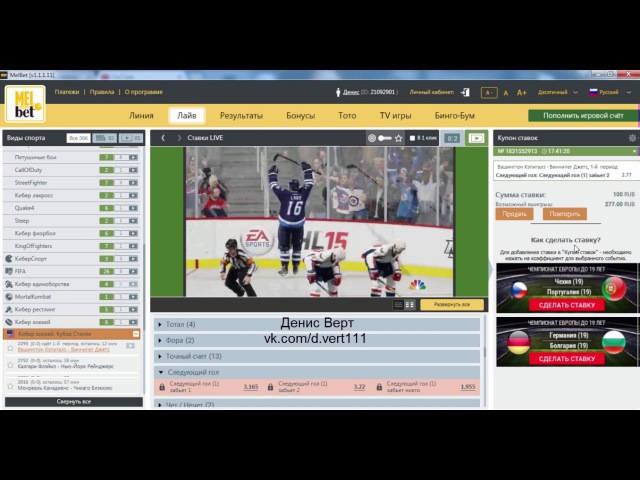The image size is (640, 480).
Task: Select odds 1.955 'забьет никто'
Action: (x=468, y=387)
